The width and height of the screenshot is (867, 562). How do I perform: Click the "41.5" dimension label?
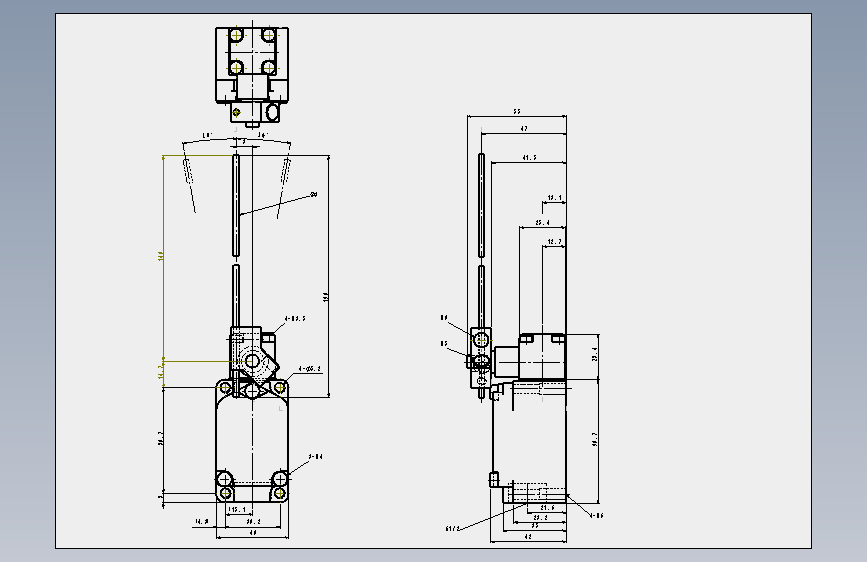529,158
